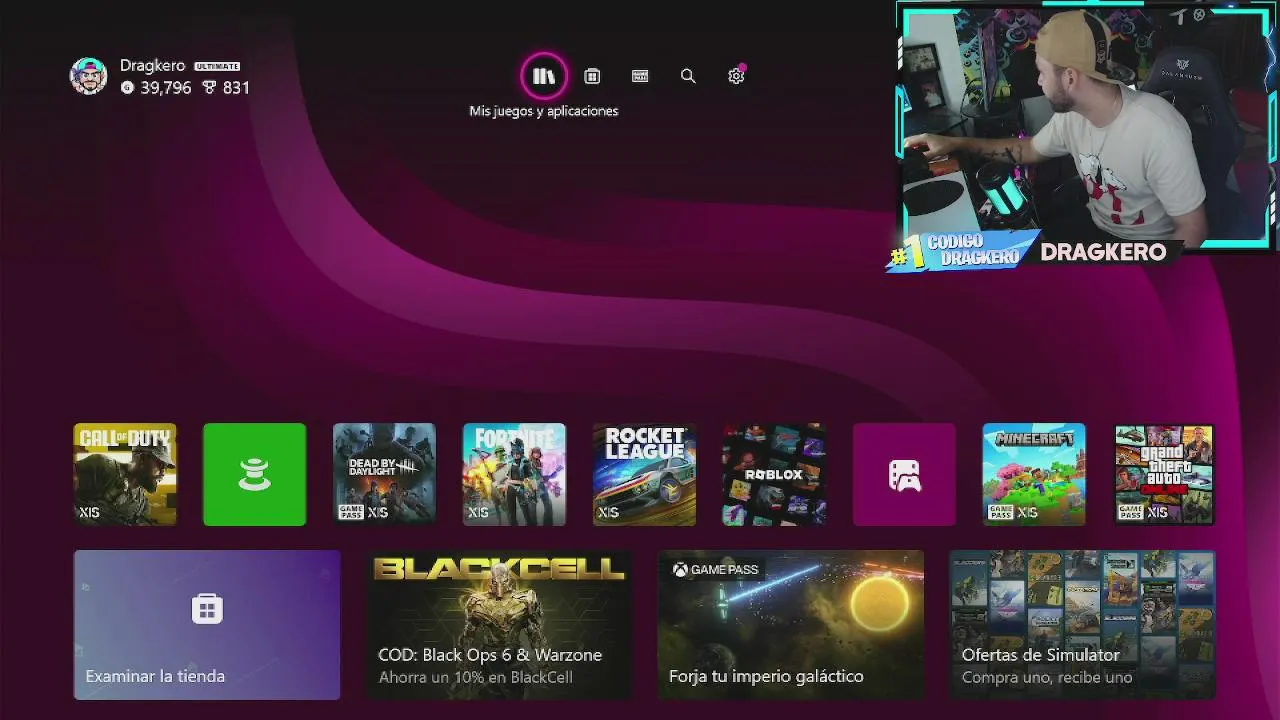Launch the Rocket League tile
This screenshot has width=1280, height=720.
coord(645,474)
